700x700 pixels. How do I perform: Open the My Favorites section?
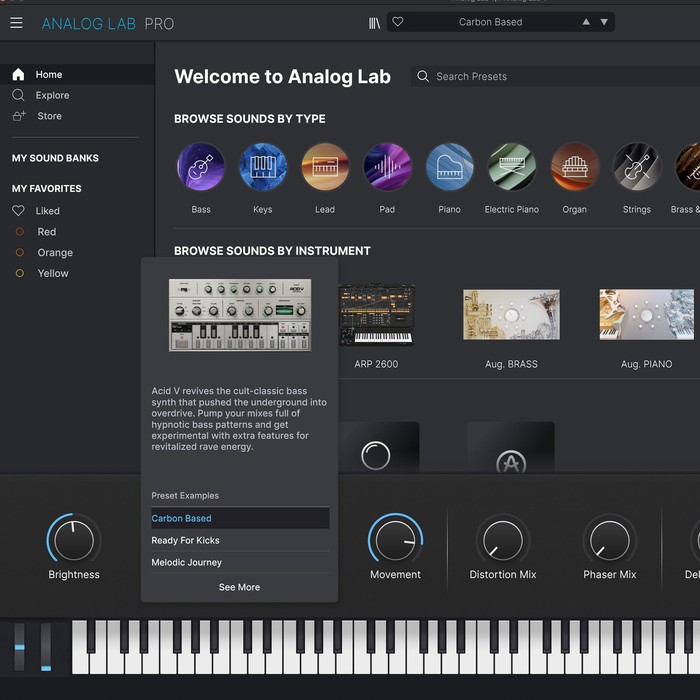(x=47, y=188)
